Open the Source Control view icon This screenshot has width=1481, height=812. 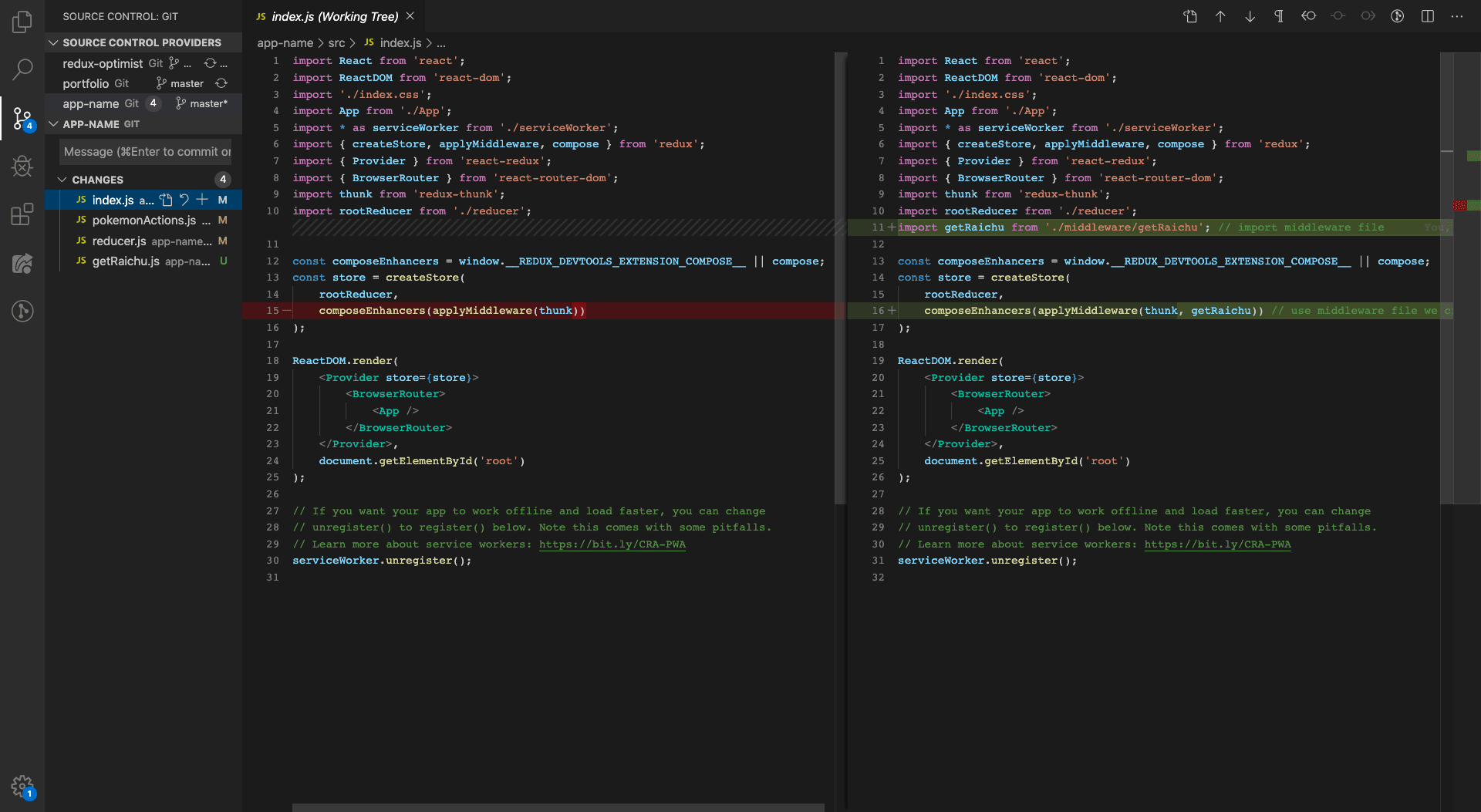click(22, 118)
